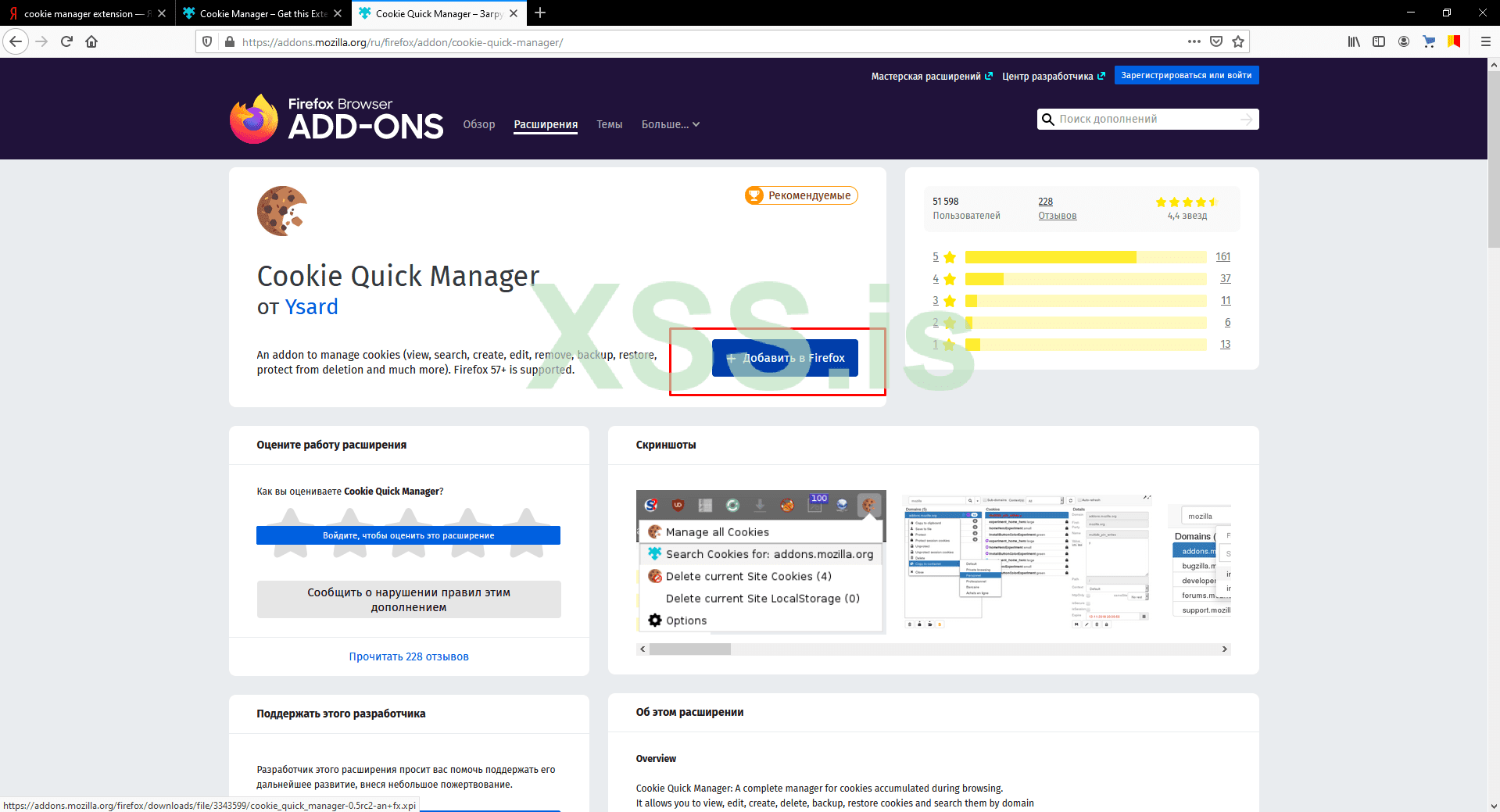The height and width of the screenshot is (812, 1500).
Task: Save this page to Pocket
Action: point(1216,41)
